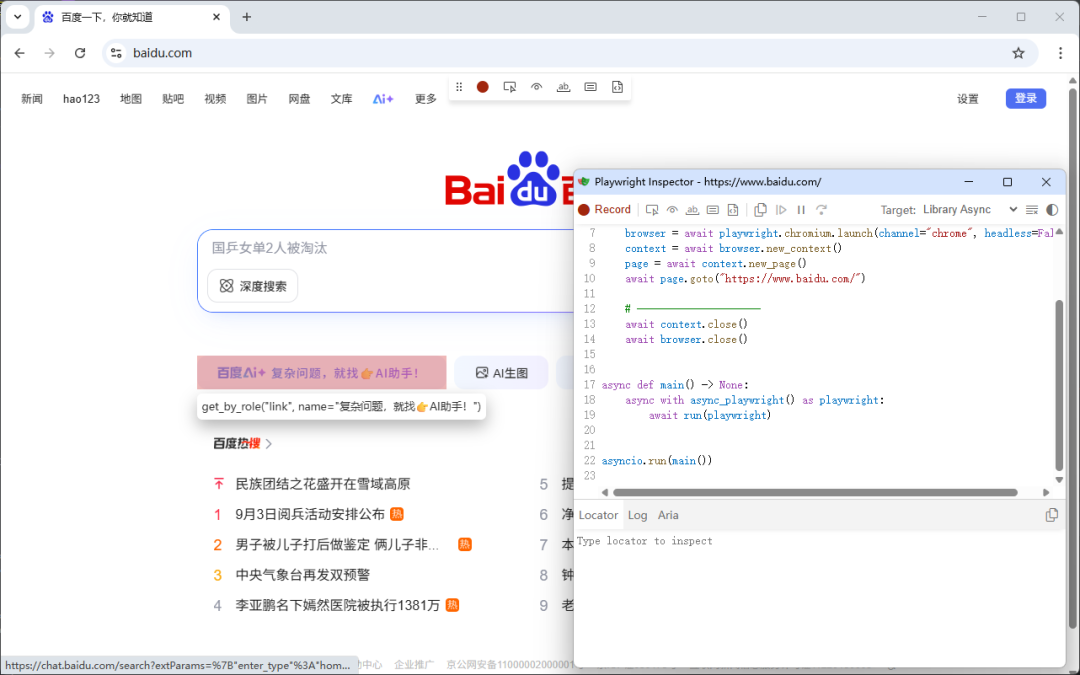The width and height of the screenshot is (1080, 675).
Task: Click the scroll-left arrow below code editor
Action: tap(605, 492)
